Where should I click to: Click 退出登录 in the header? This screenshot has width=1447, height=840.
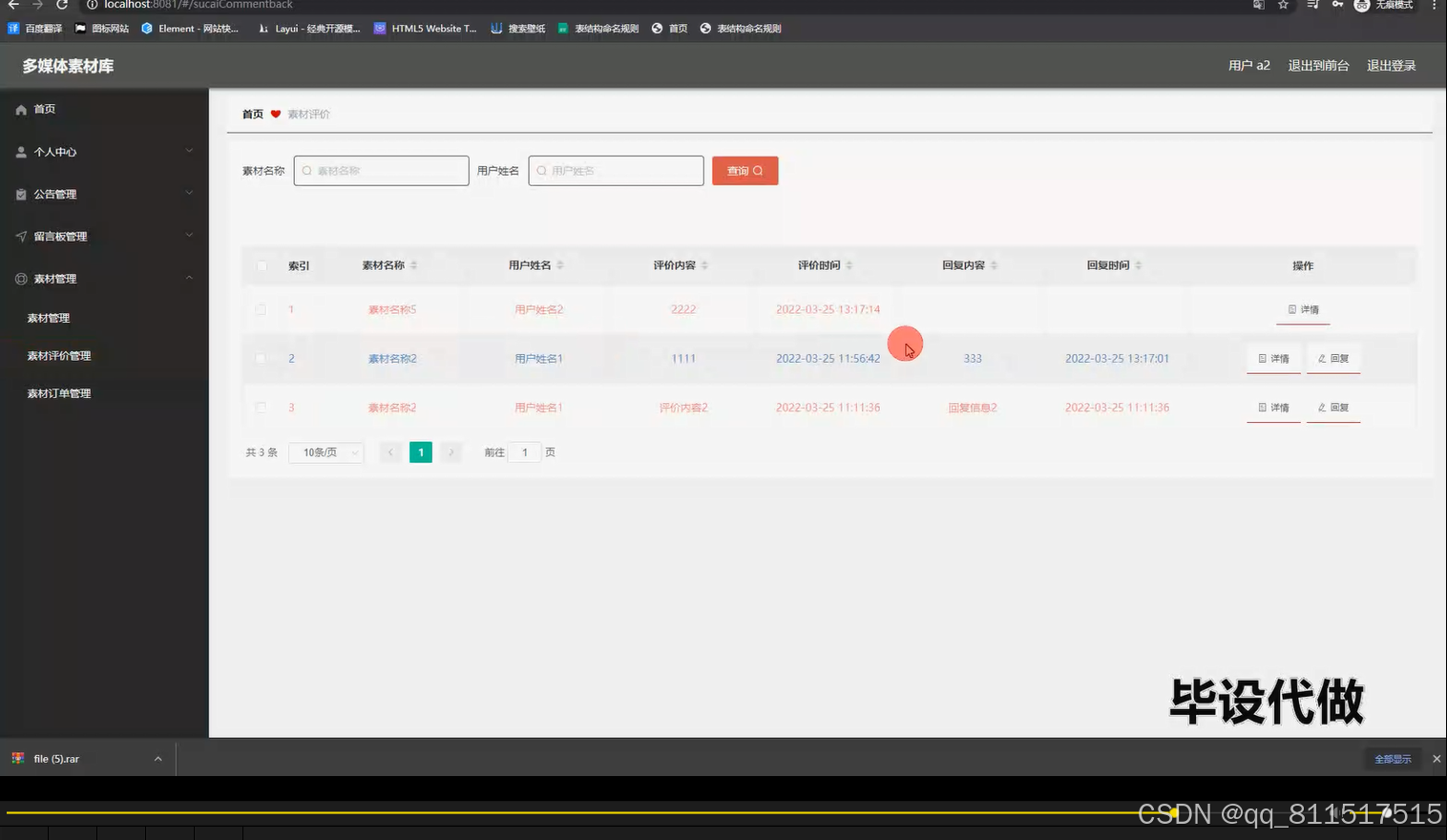click(x=1392, y=66)
